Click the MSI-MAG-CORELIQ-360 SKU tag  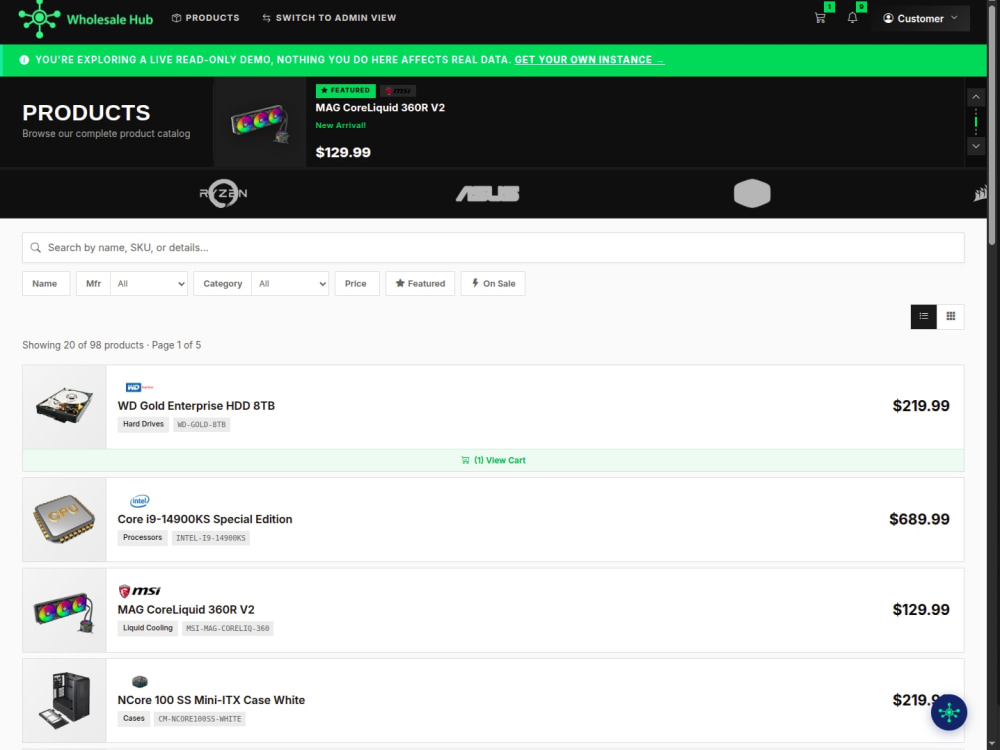point(228,629)
